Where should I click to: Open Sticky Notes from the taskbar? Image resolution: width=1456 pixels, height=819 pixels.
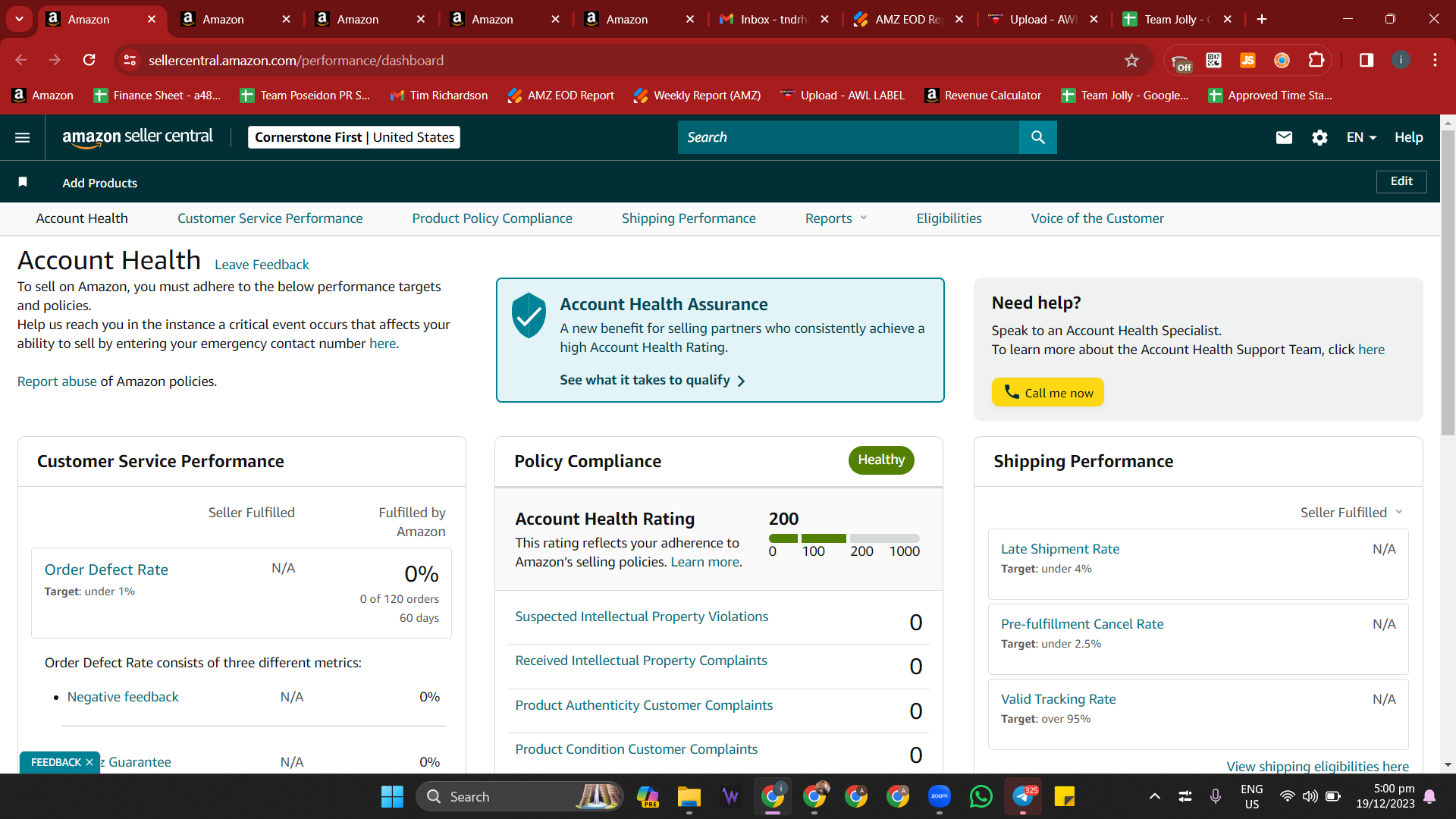point(1065,797)
